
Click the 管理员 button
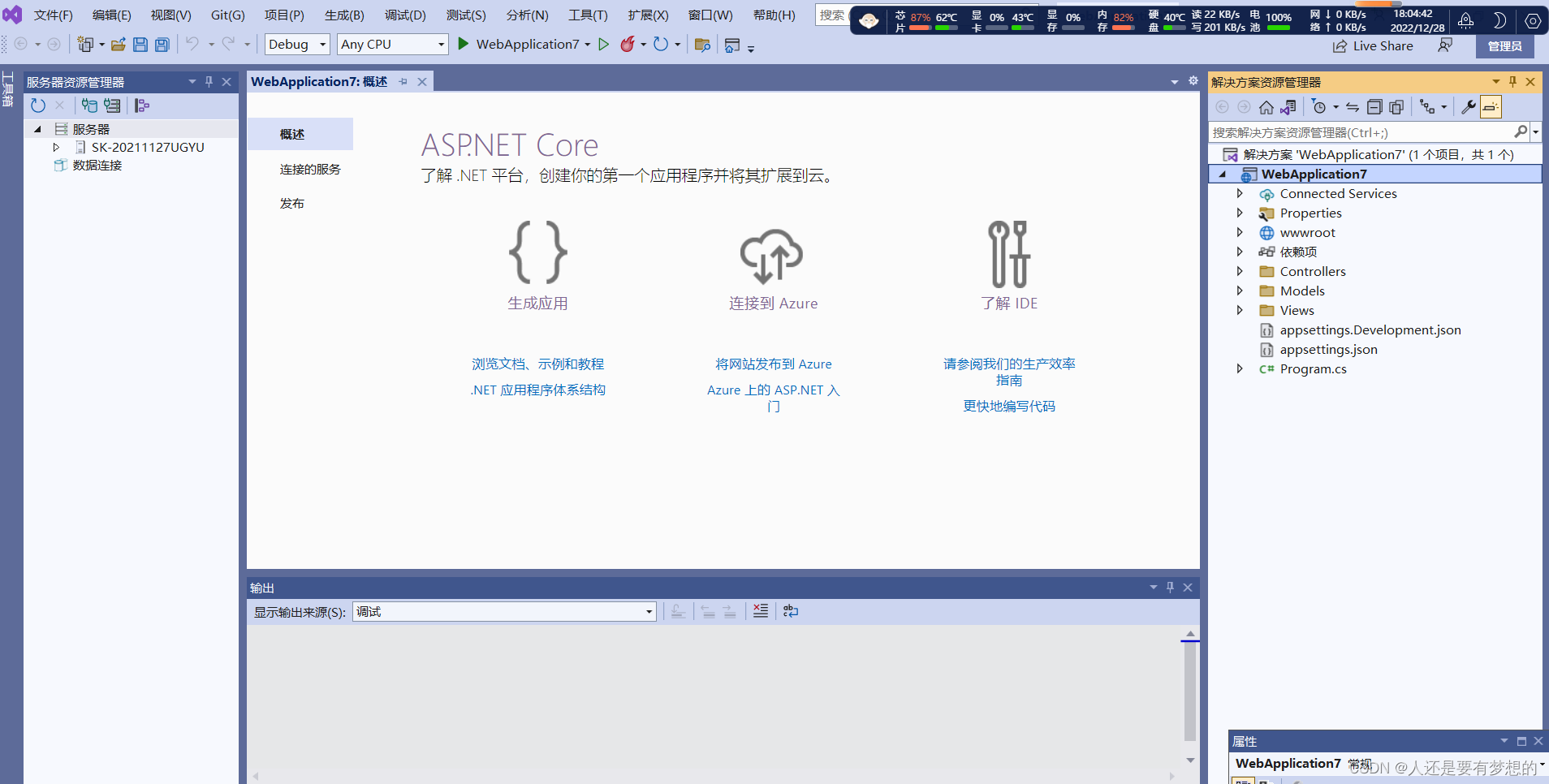(1505, 46)
